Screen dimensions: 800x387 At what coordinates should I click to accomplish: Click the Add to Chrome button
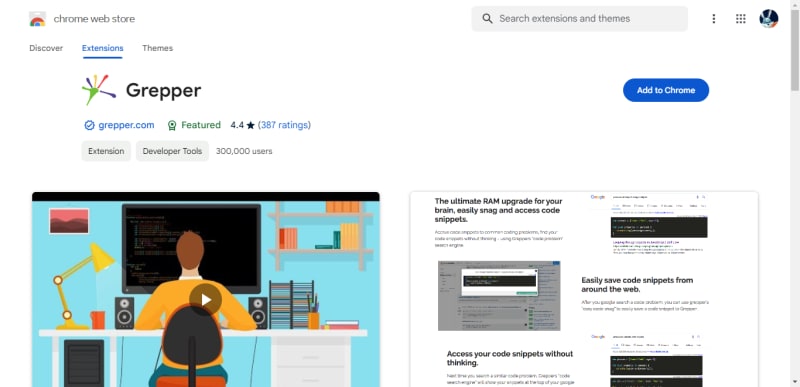tap(666, 90)
